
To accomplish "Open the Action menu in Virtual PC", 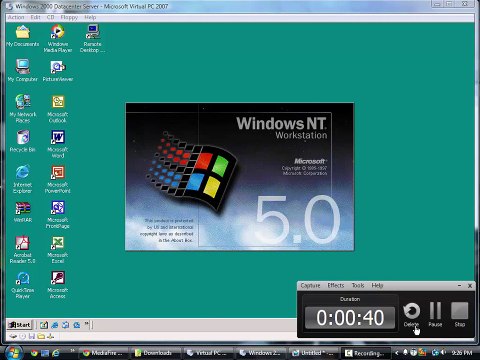I will point(16,17).
